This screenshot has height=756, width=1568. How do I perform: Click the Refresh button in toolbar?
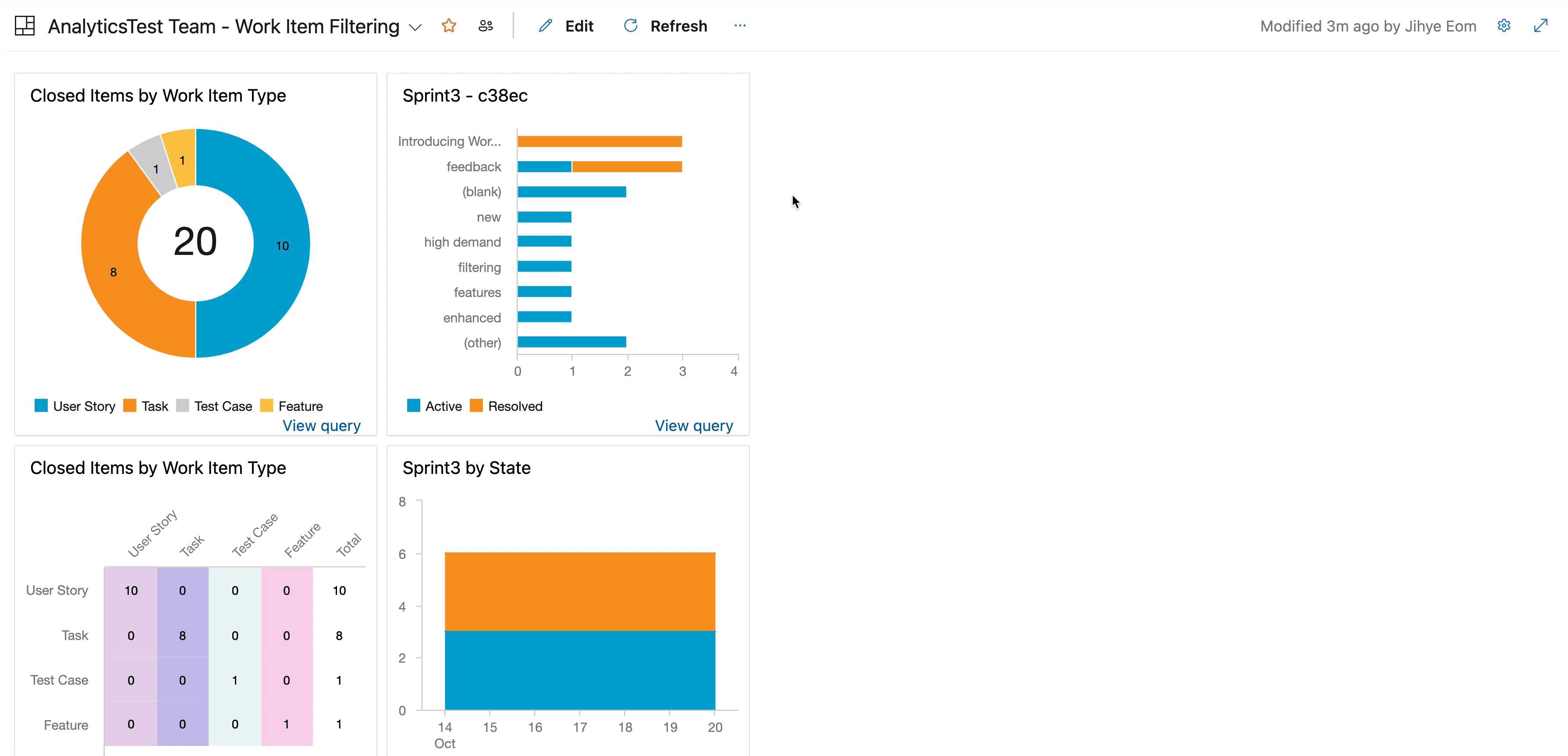click(x=665, y=26)
